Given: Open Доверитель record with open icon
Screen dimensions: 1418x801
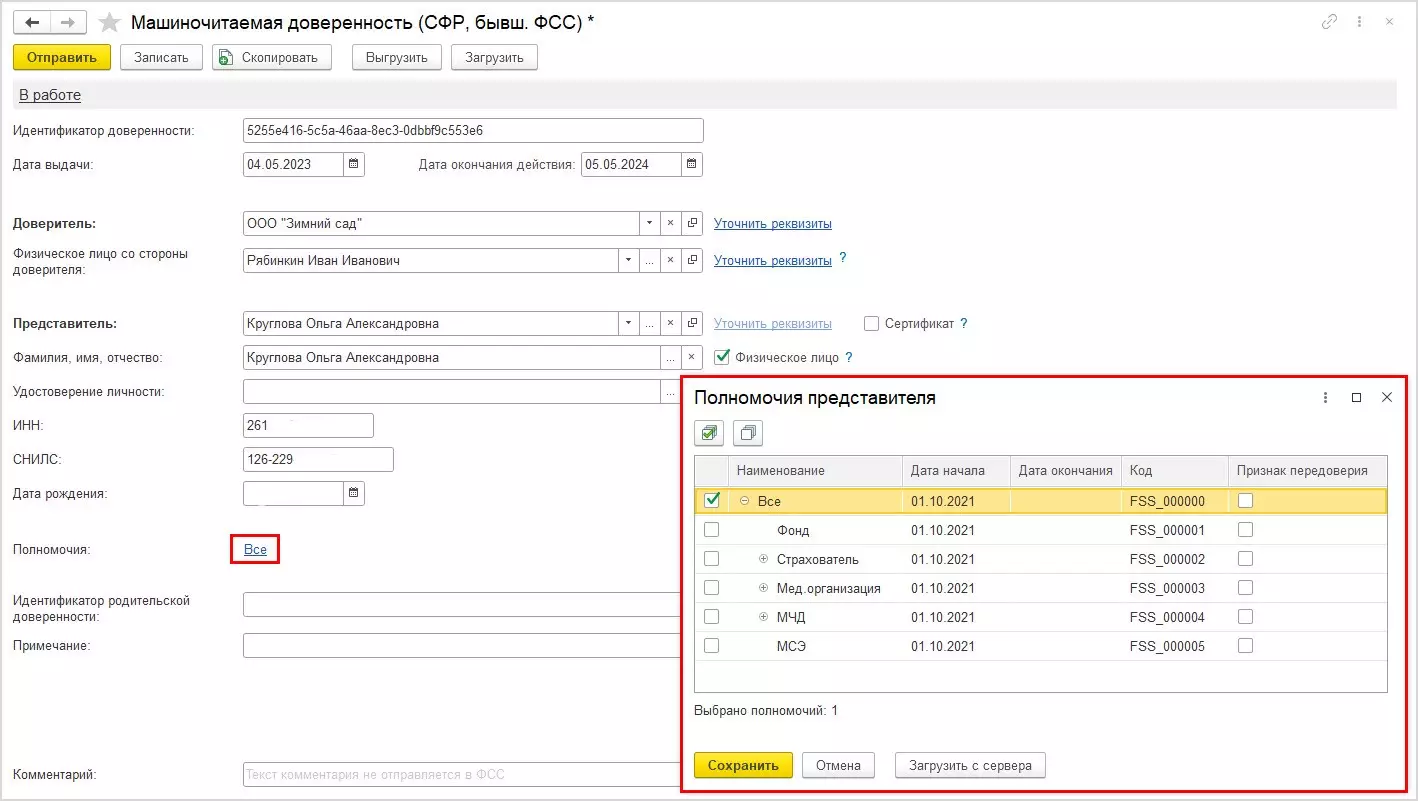Looking at the screenshot, I should (692, 223).
